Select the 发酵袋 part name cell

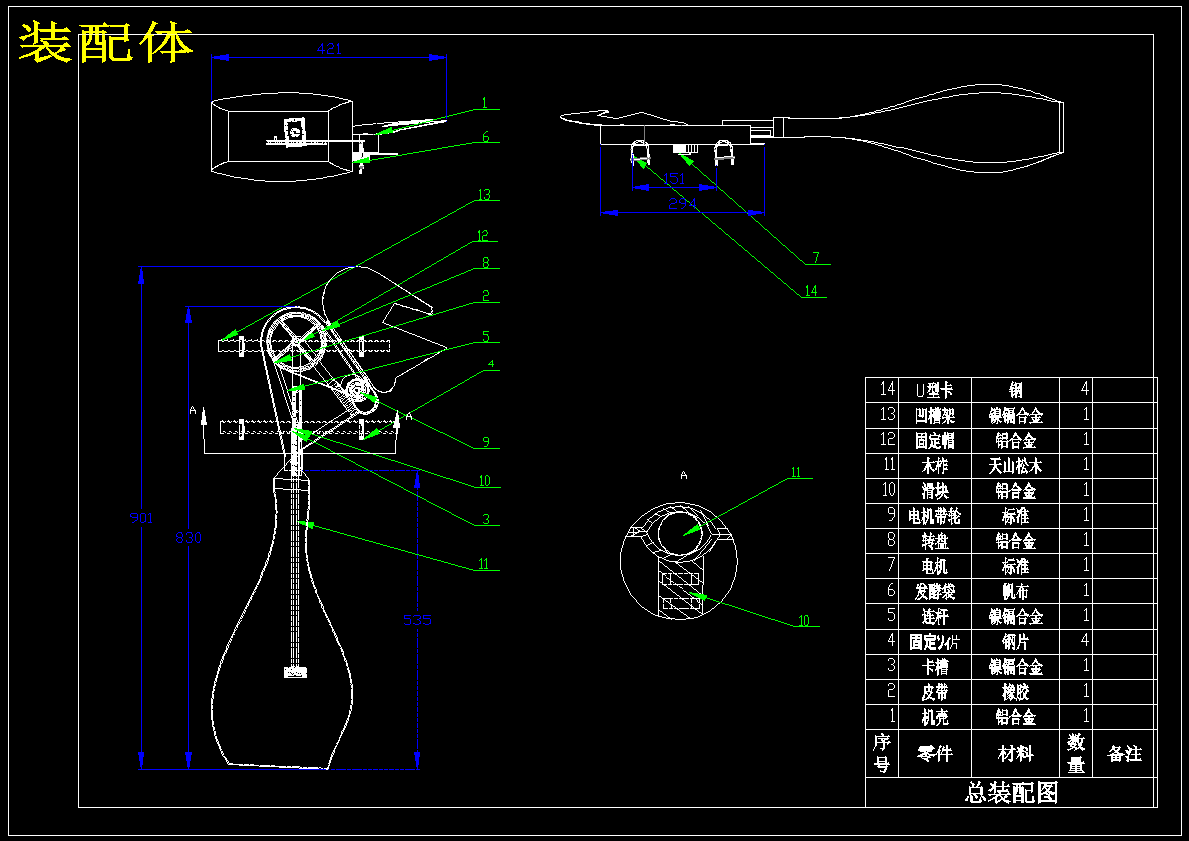pyautogui.click(x=934, y=592)
